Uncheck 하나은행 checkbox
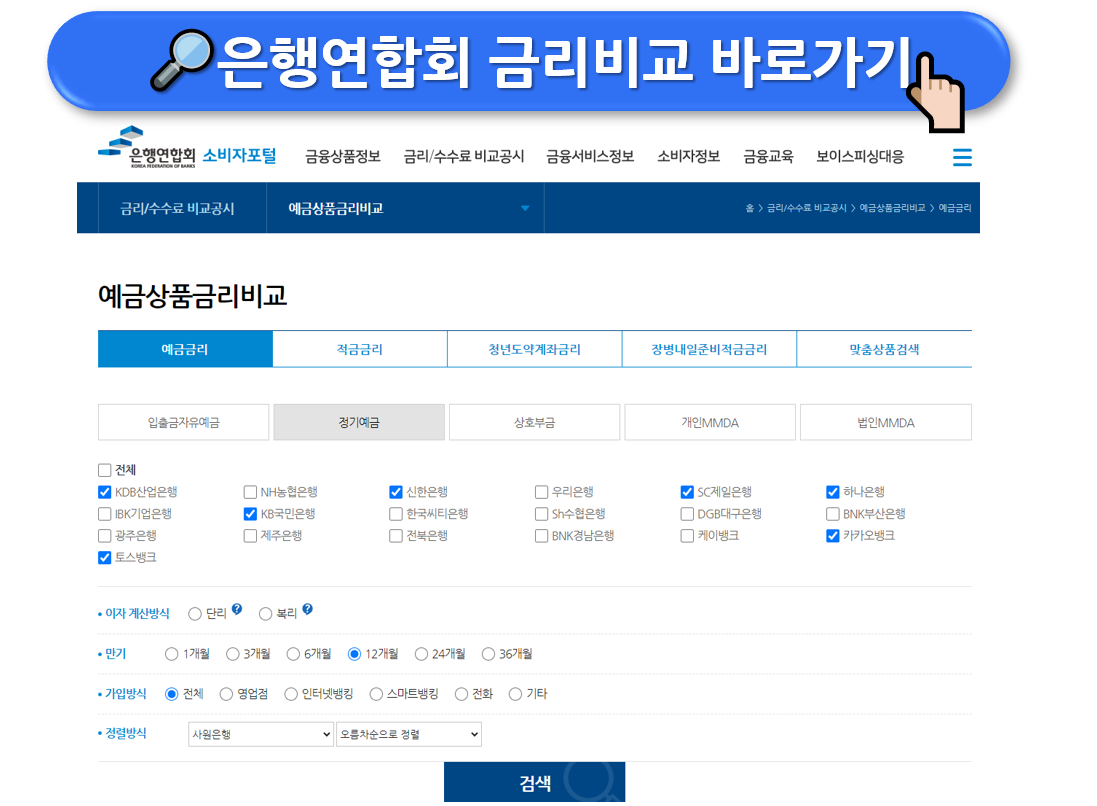Image resolution: width=1097 pixels, height=806 pixels. 833,492
